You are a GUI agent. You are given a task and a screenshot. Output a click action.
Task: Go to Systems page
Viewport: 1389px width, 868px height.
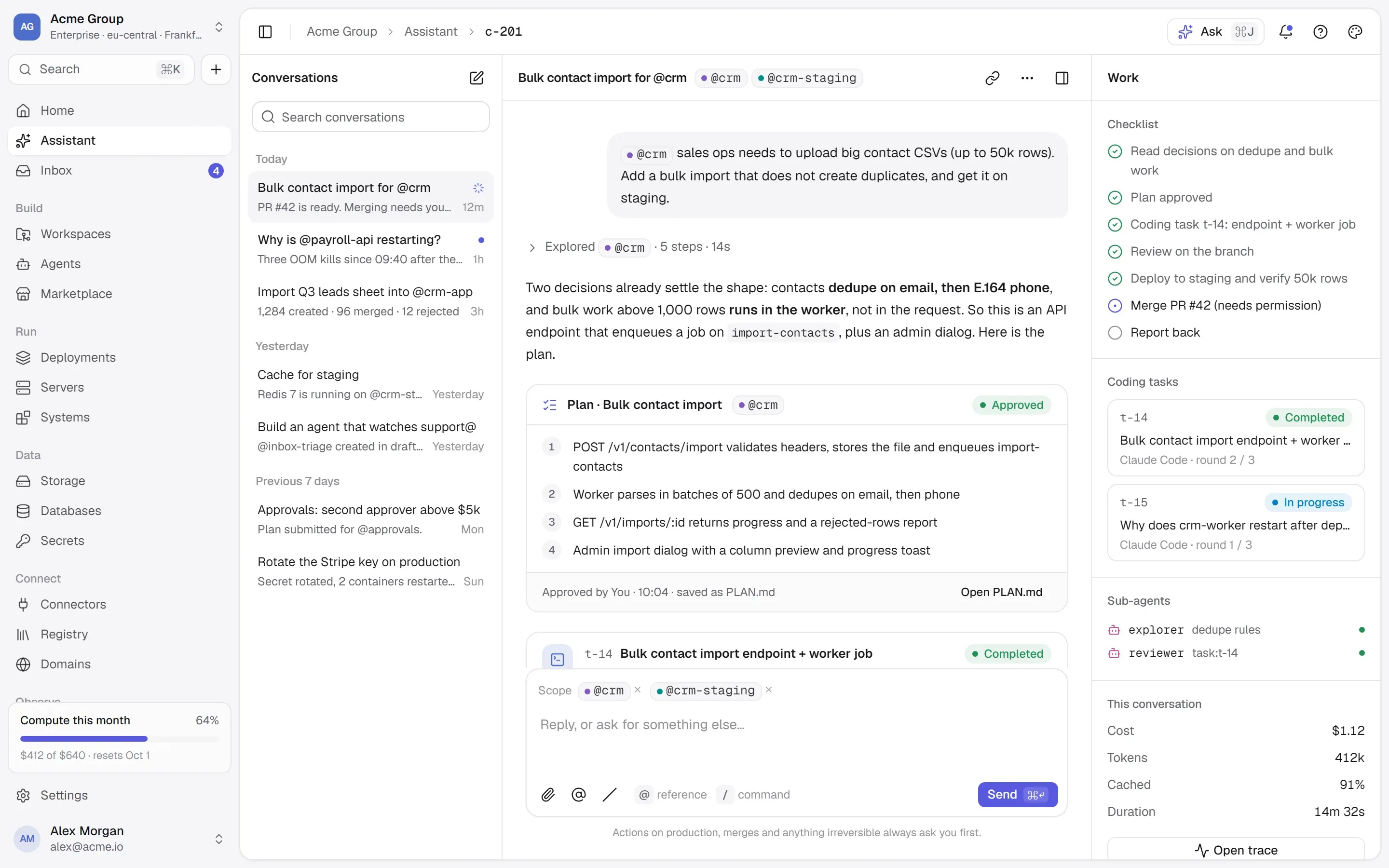(120, 417)
